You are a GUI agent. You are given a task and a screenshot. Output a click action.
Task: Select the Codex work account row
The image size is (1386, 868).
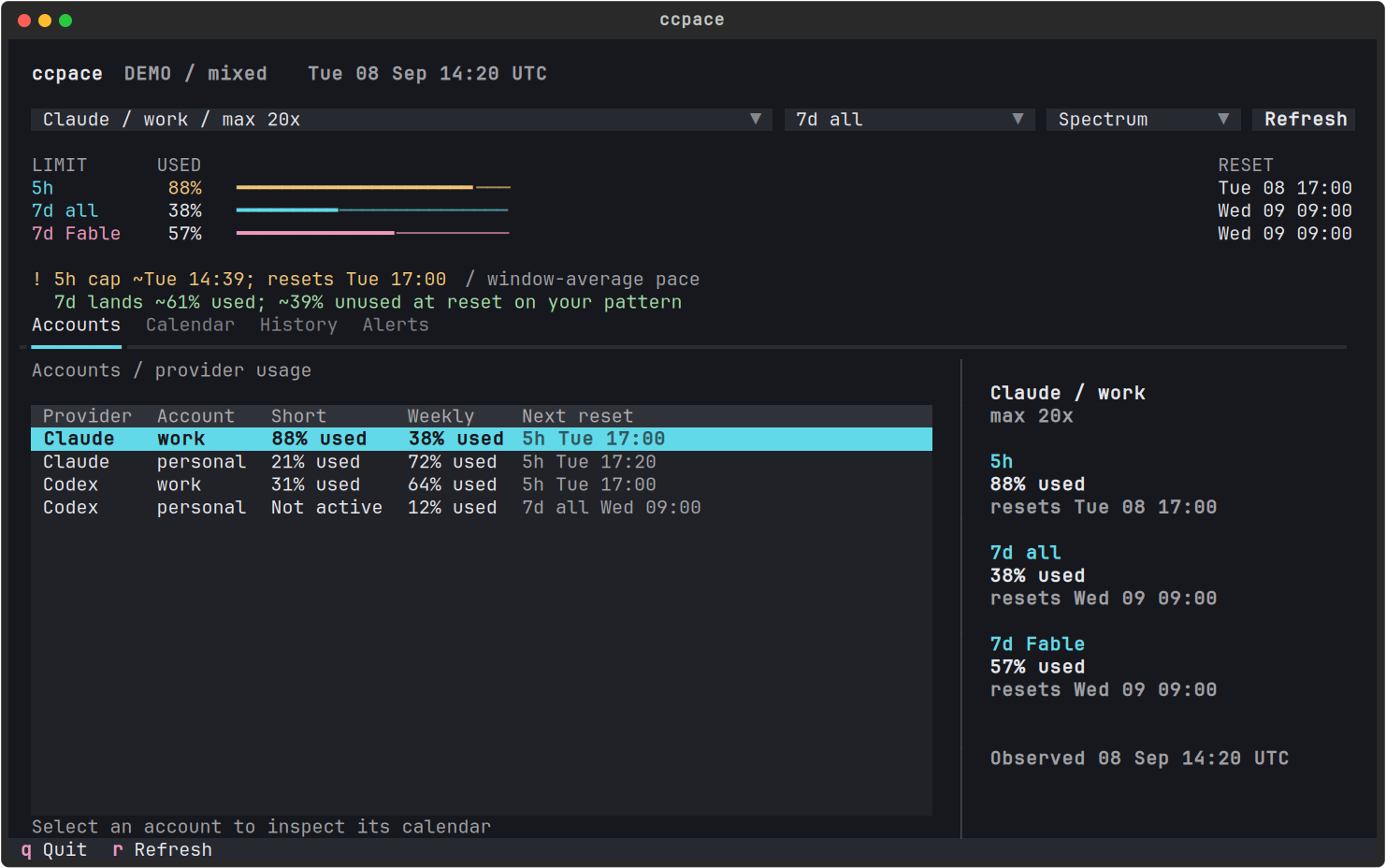point(482,485)
